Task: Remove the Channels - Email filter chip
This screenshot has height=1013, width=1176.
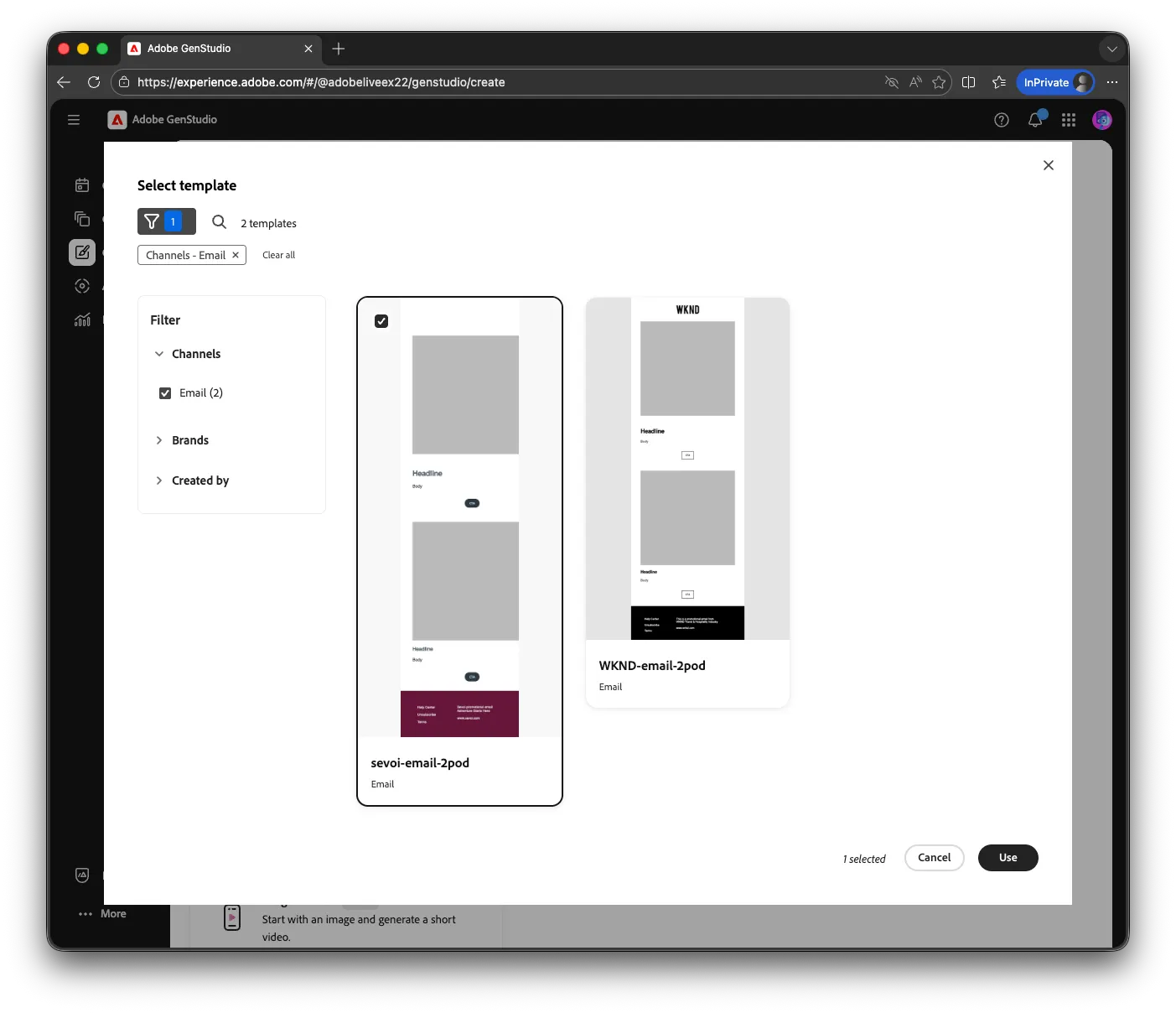Action: (236, 255)
